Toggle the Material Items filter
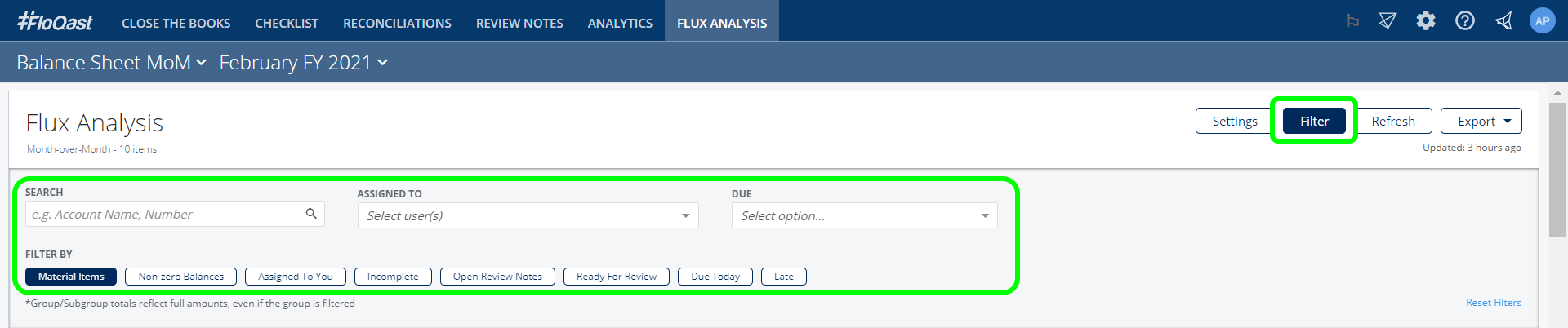 coord(71,277)
